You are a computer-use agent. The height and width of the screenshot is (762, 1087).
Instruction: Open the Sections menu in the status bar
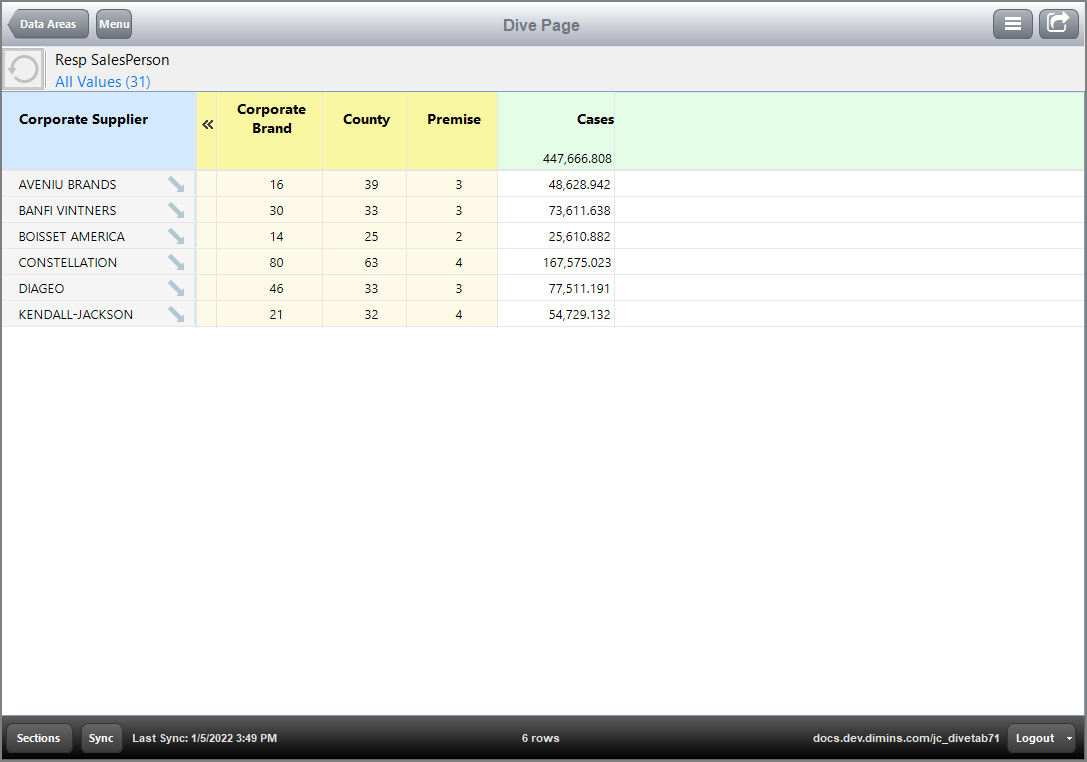(x=39, y=738)
